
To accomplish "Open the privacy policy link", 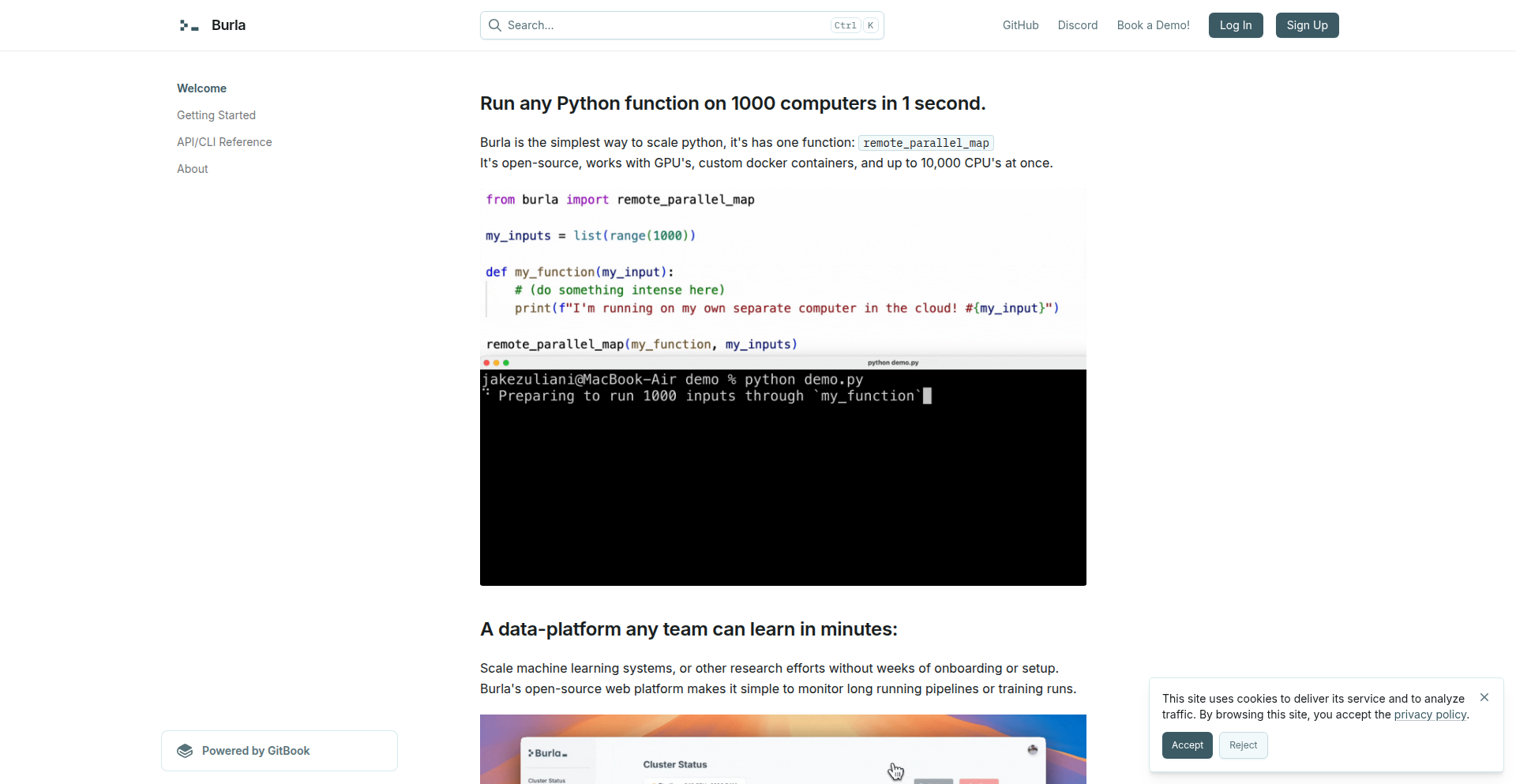I will [1430, 715].
